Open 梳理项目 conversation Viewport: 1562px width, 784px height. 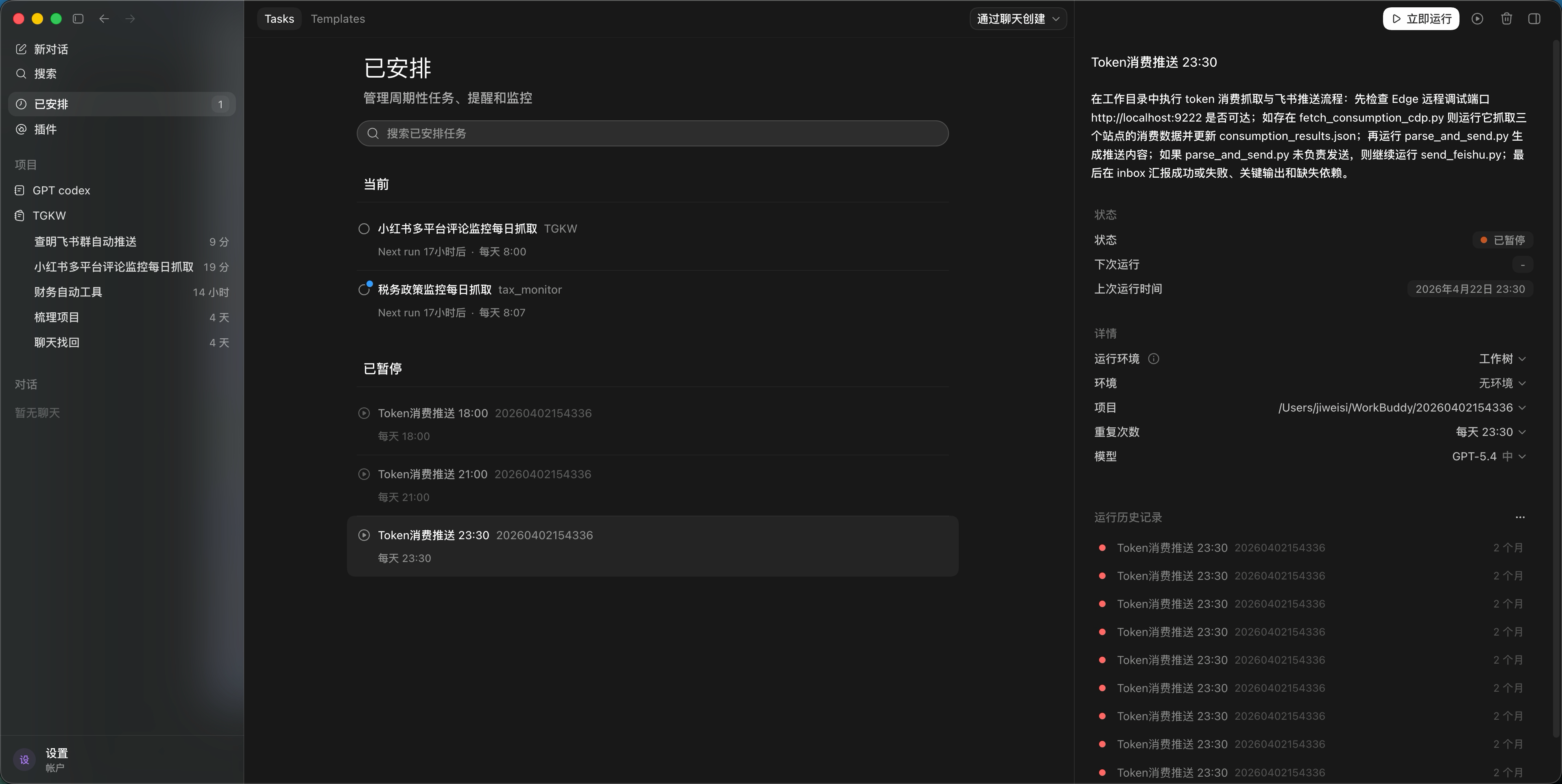click(x=122, y=318)
